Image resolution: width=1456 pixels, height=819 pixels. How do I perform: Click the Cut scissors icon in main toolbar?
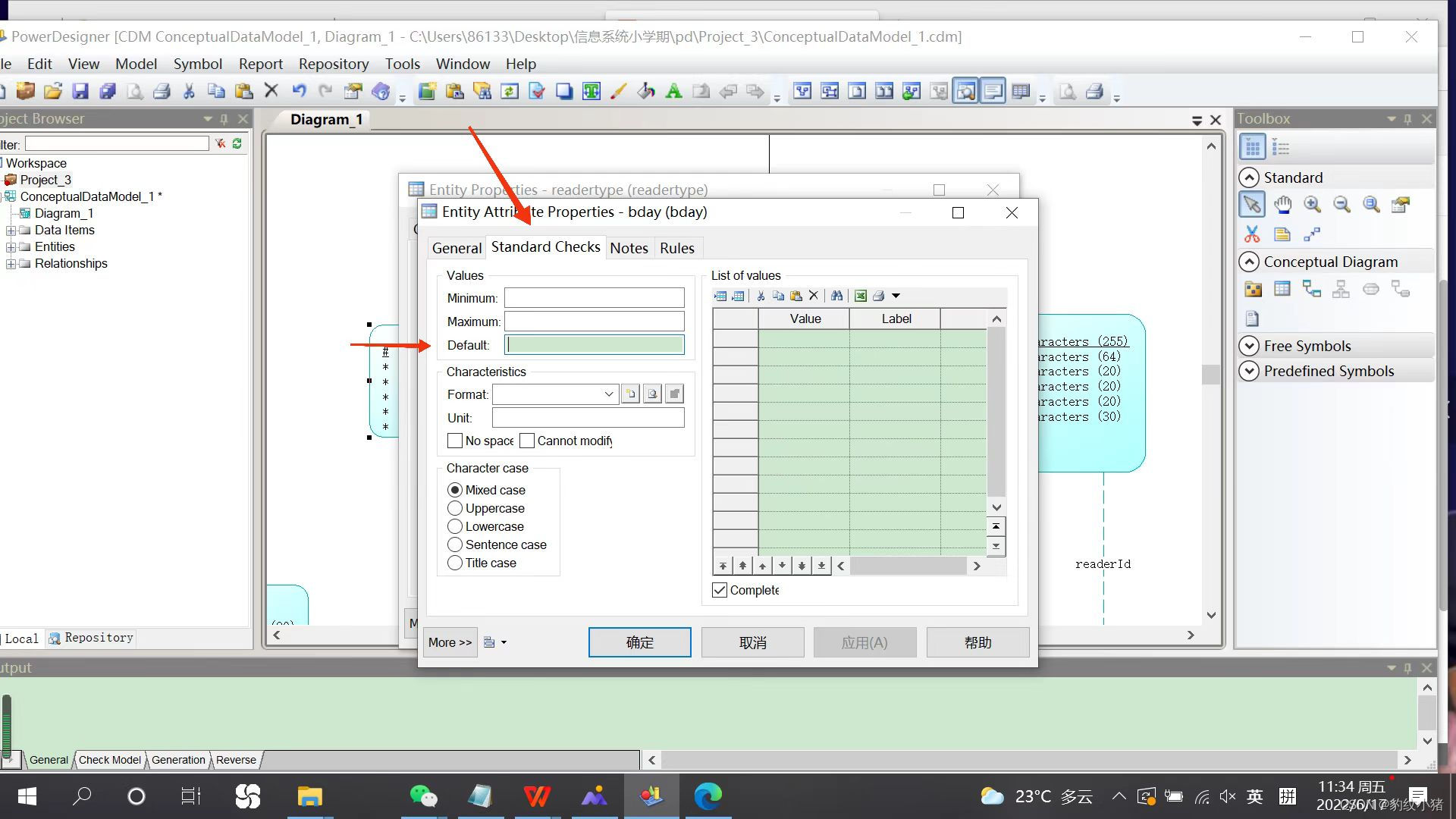[189, 92]
